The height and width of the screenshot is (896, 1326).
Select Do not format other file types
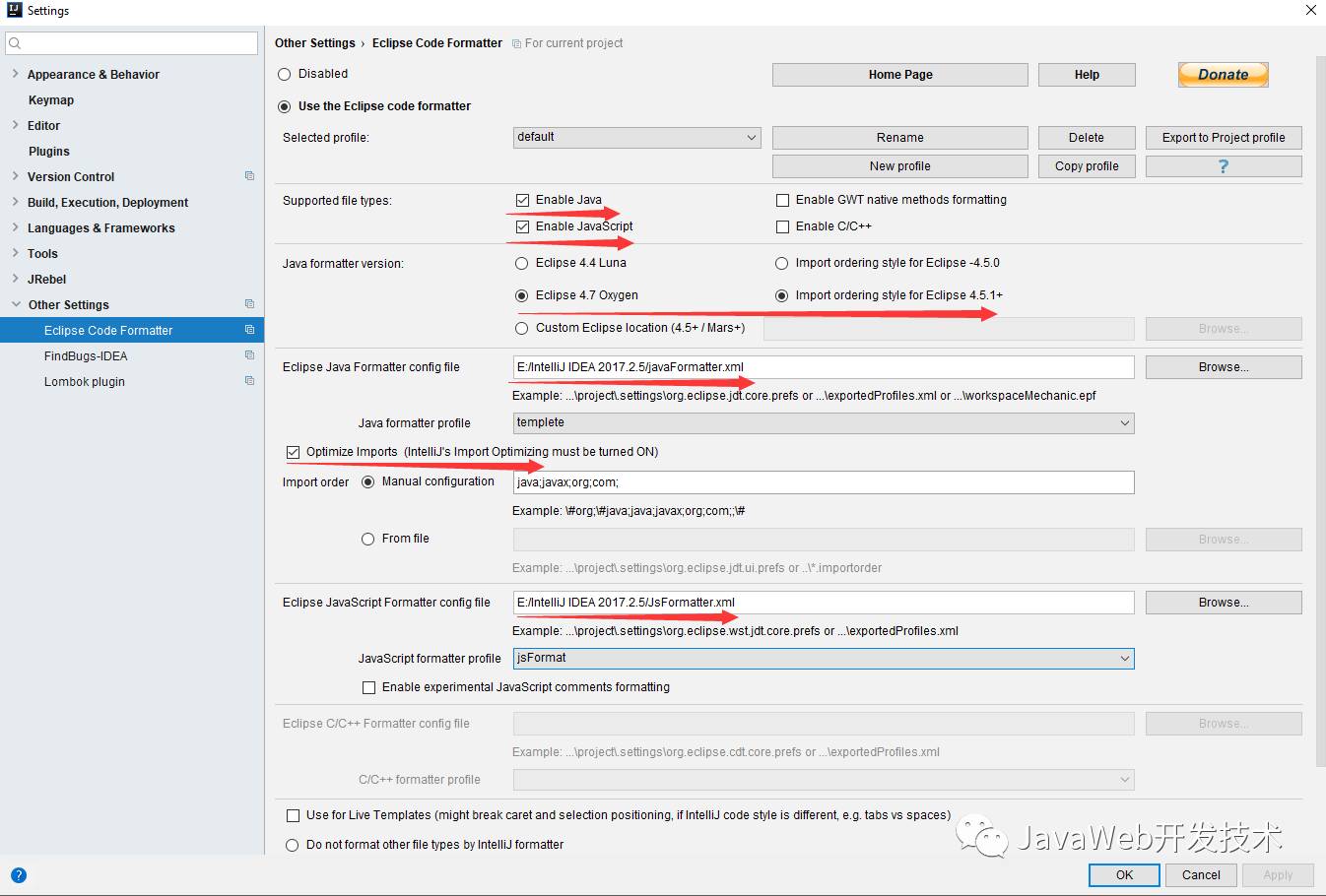click(x=293, y=845)
